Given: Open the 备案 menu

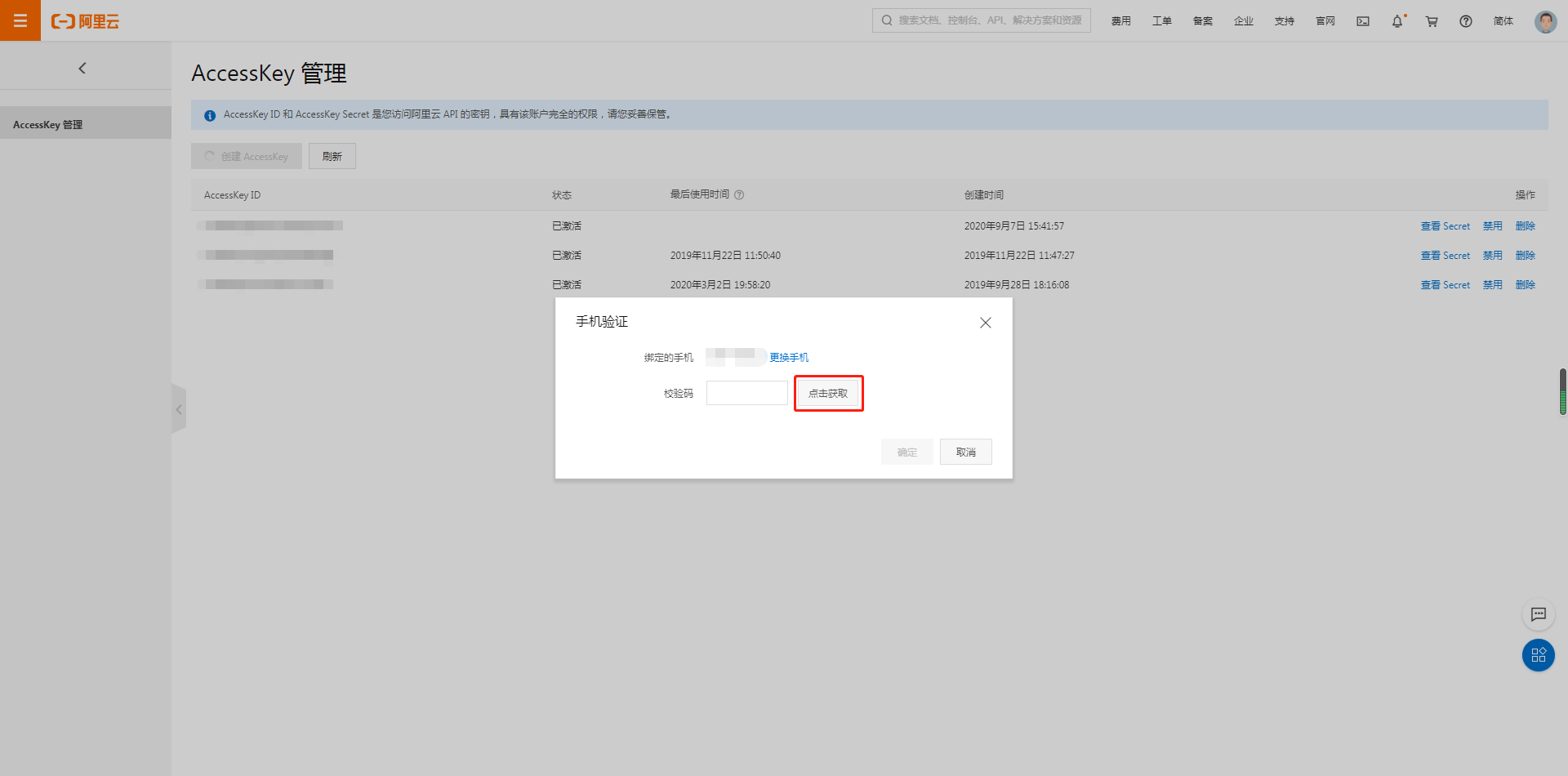Looking at the screenshot, I should pyautogui.click(x=1203, y=21).
